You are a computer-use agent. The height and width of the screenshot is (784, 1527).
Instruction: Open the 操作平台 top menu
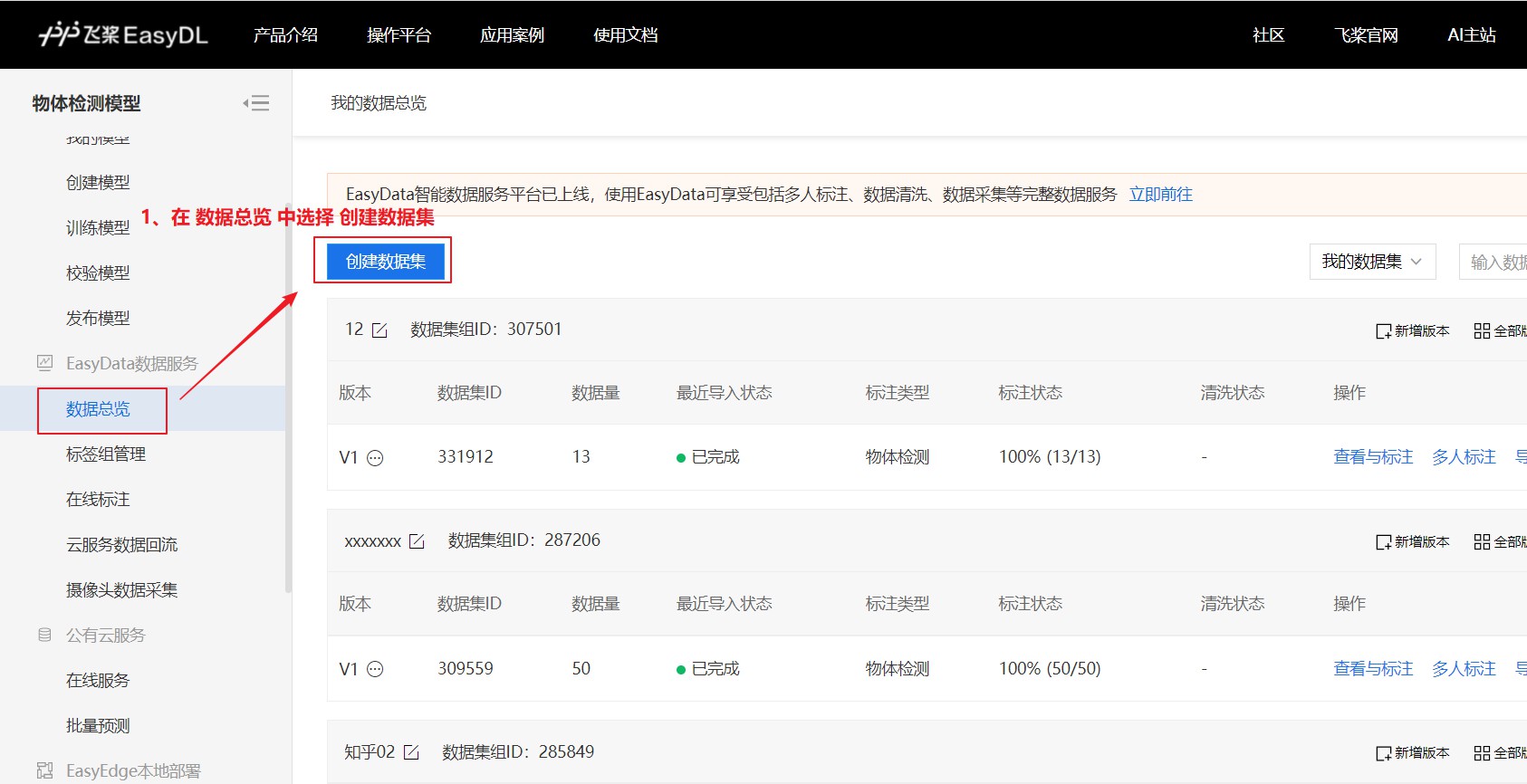(x=399, y=34)
